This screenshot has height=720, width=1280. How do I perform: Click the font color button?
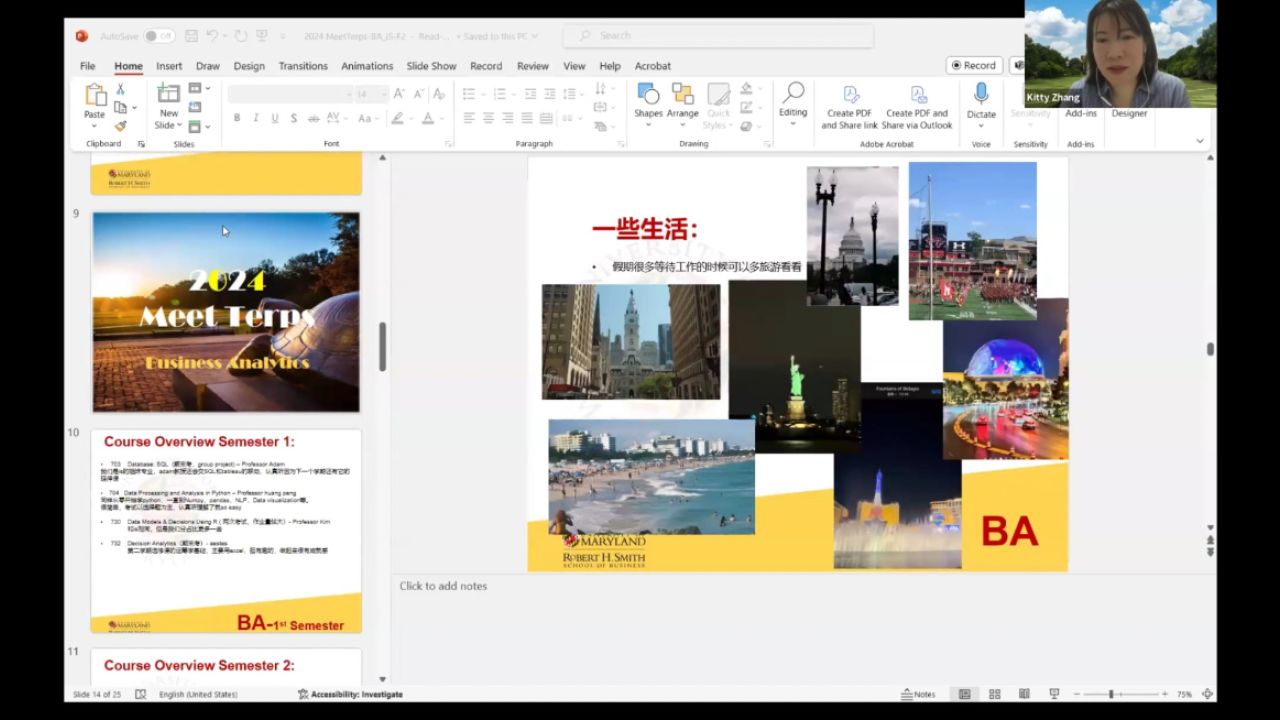[x=428, y=118]
